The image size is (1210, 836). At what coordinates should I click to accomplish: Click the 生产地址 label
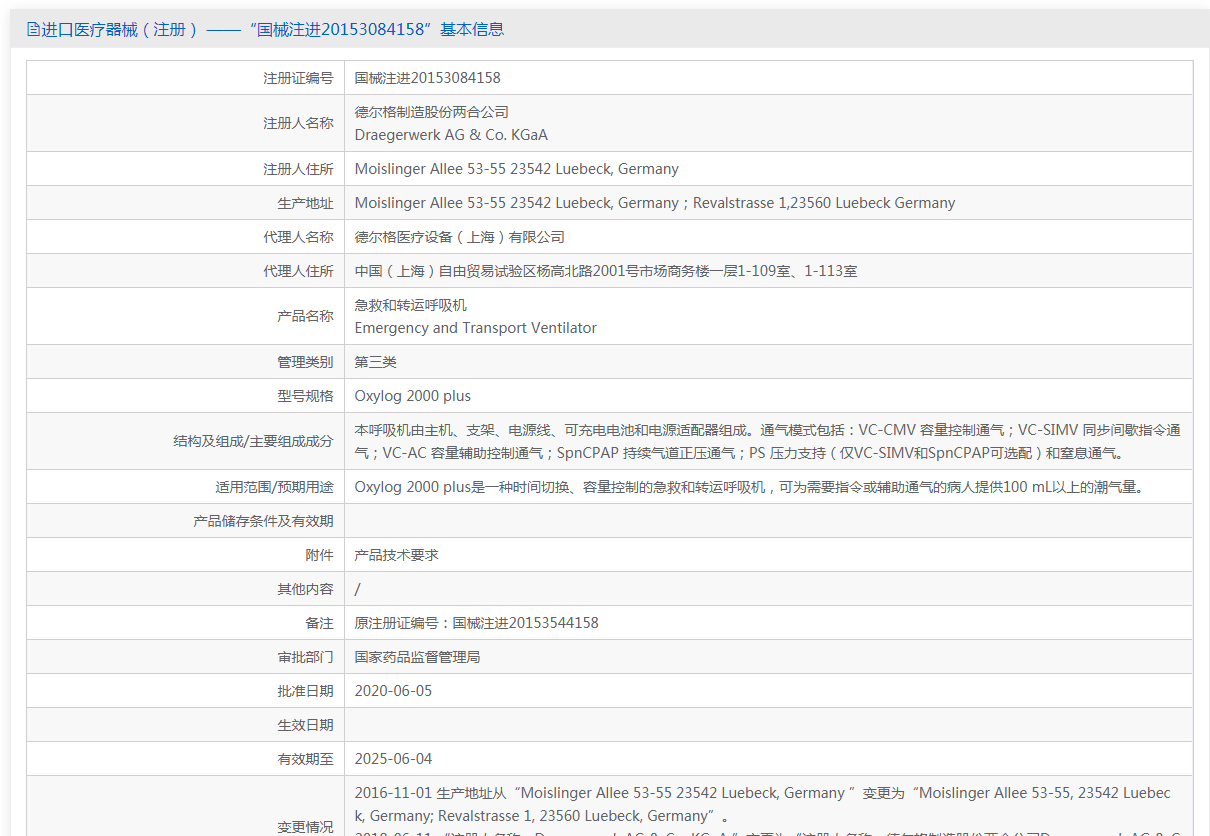click(x=306, y=203)
